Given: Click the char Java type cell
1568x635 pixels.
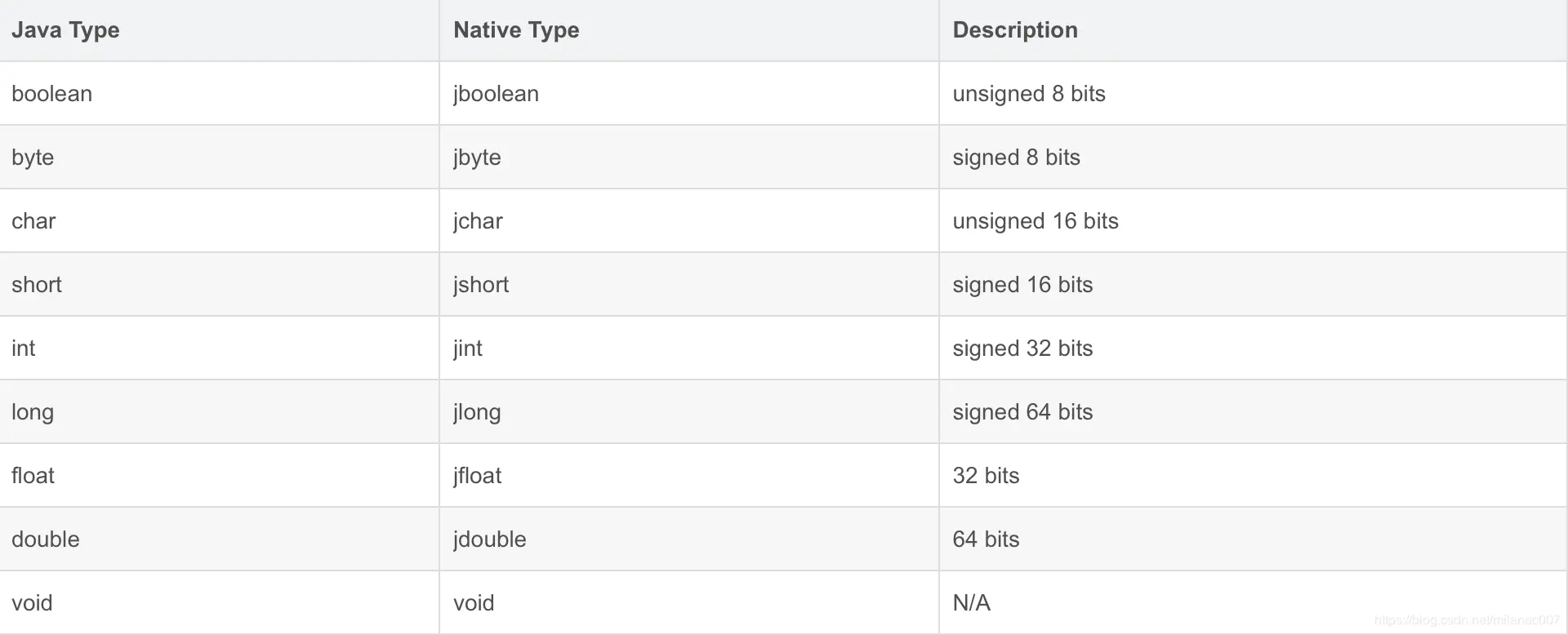Looking at the screenshot, I should pos(33,221).
